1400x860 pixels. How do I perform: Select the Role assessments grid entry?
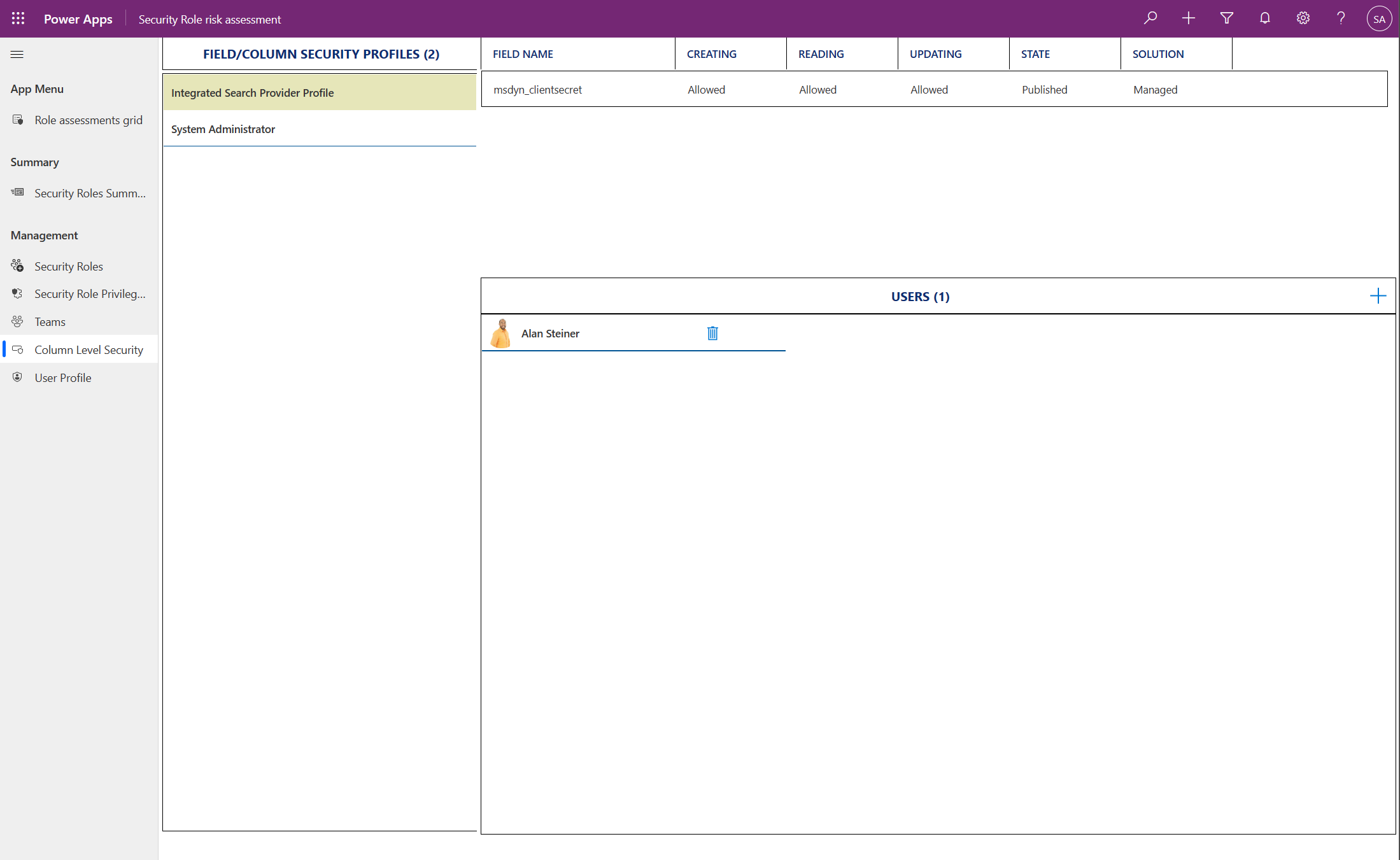click(x=88, y=120)
